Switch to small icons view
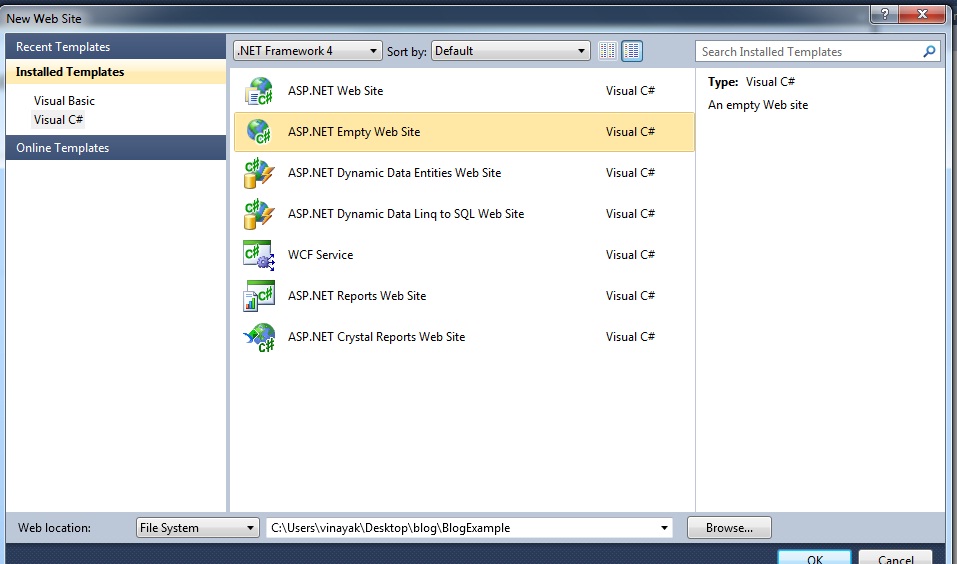Viewport: 957px width, 564px height. click(x=608, y=51)
